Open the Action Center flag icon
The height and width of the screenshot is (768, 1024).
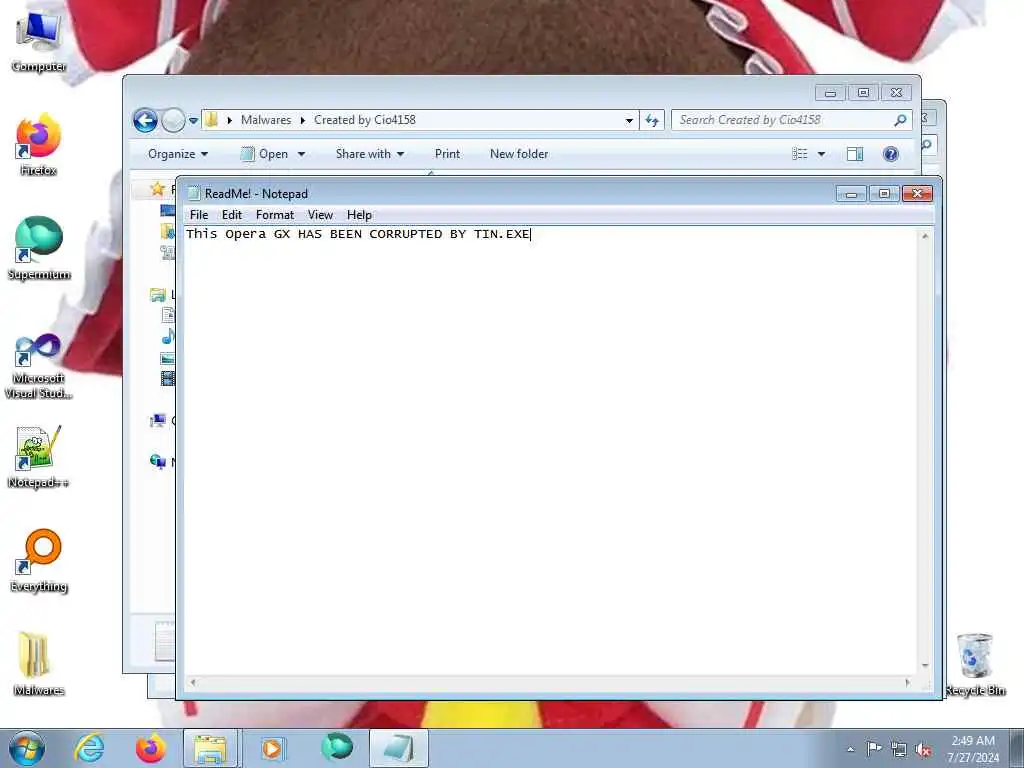pyautogui.click(x=874, y=749)
